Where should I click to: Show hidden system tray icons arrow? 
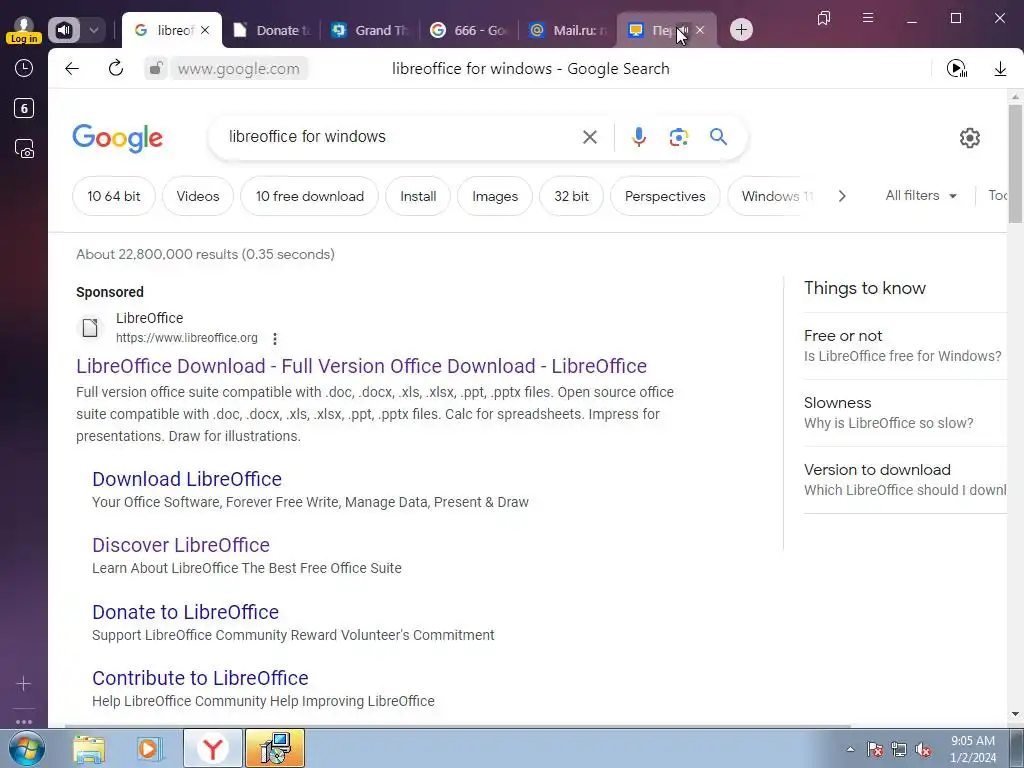click(850, 749)
